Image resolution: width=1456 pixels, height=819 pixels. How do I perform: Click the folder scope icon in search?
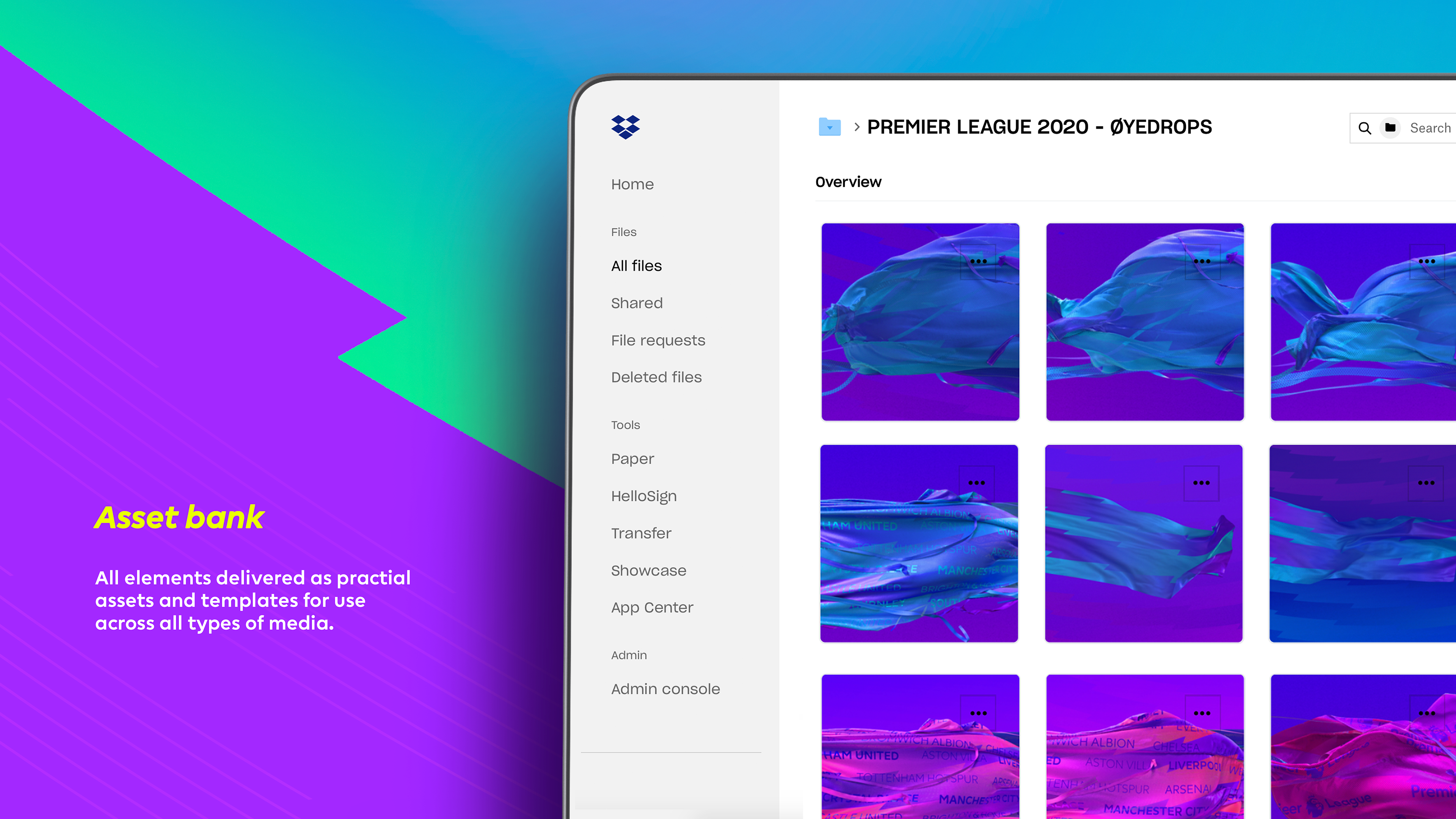click(x=1390, y=128)
